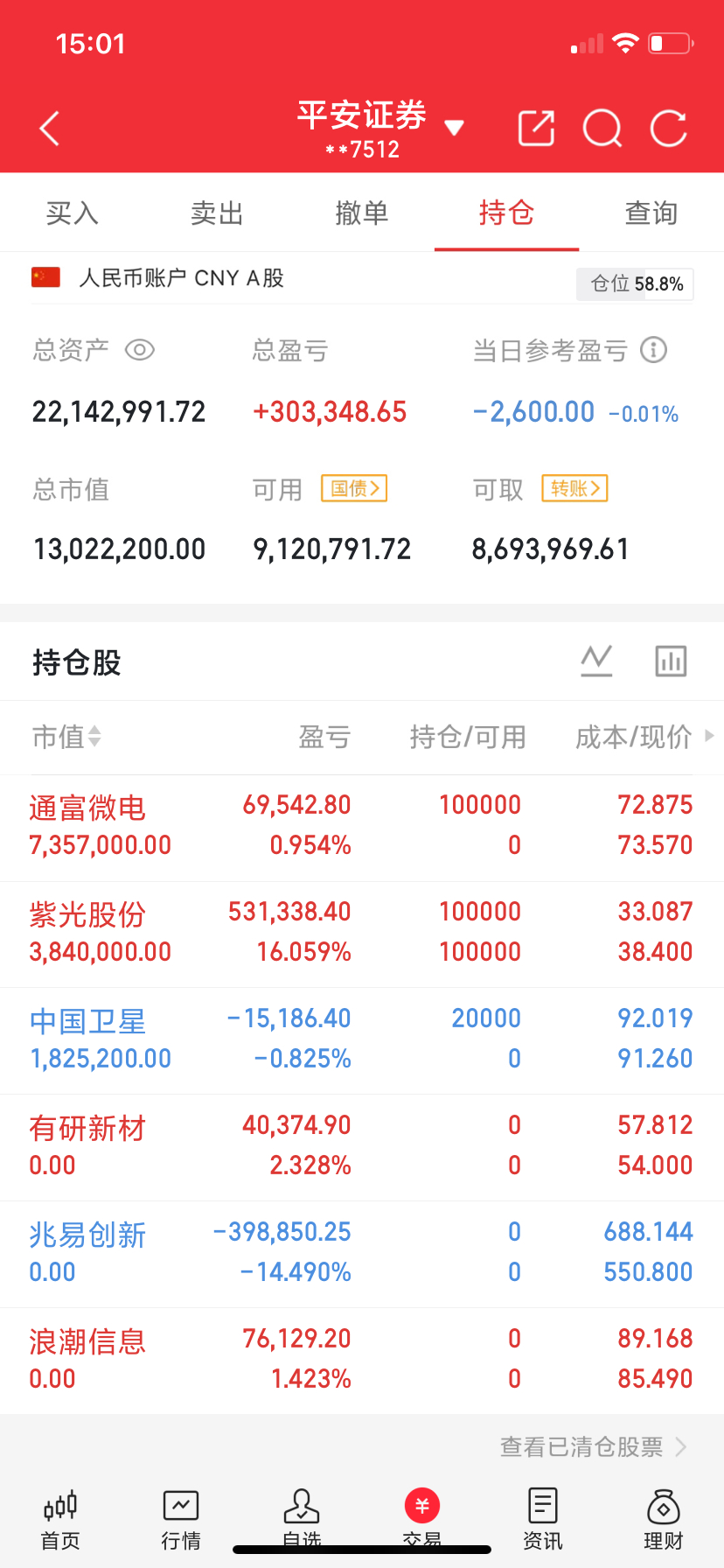This screenshot has height=1568, width=724.
Task: Tap the 盈亏 column header
Action: (x=324, y=737)
